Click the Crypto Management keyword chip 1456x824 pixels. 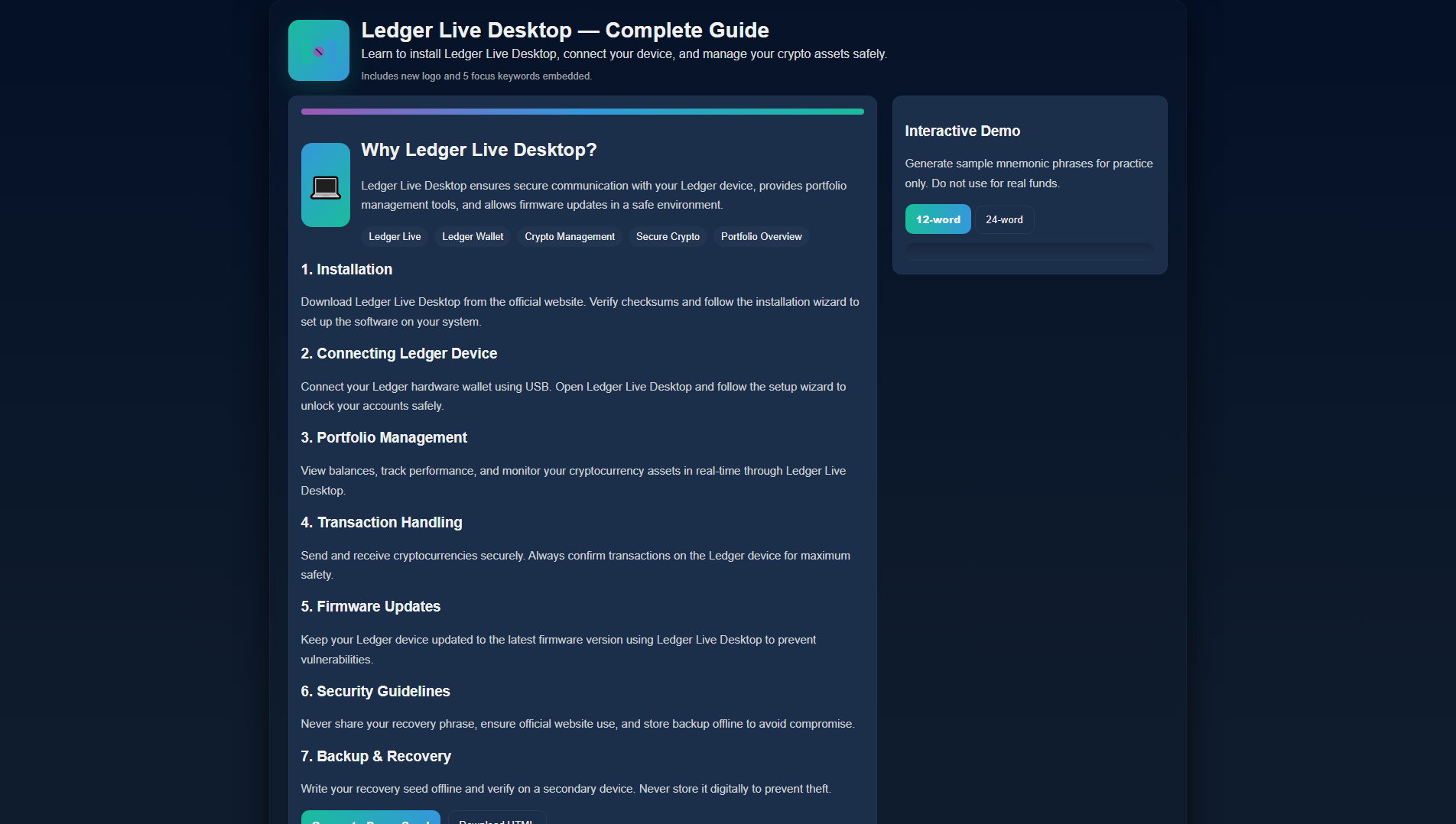click(570, 237)
